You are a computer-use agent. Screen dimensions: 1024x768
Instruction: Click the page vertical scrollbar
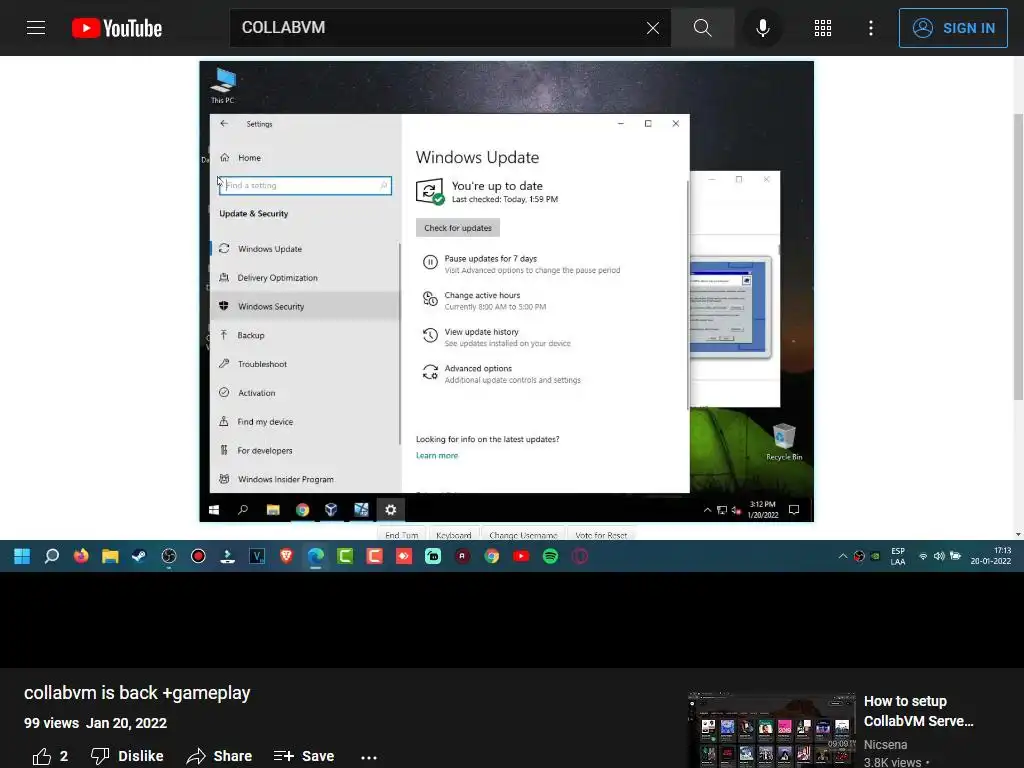pyautogui.click(x=1018, y=255)
